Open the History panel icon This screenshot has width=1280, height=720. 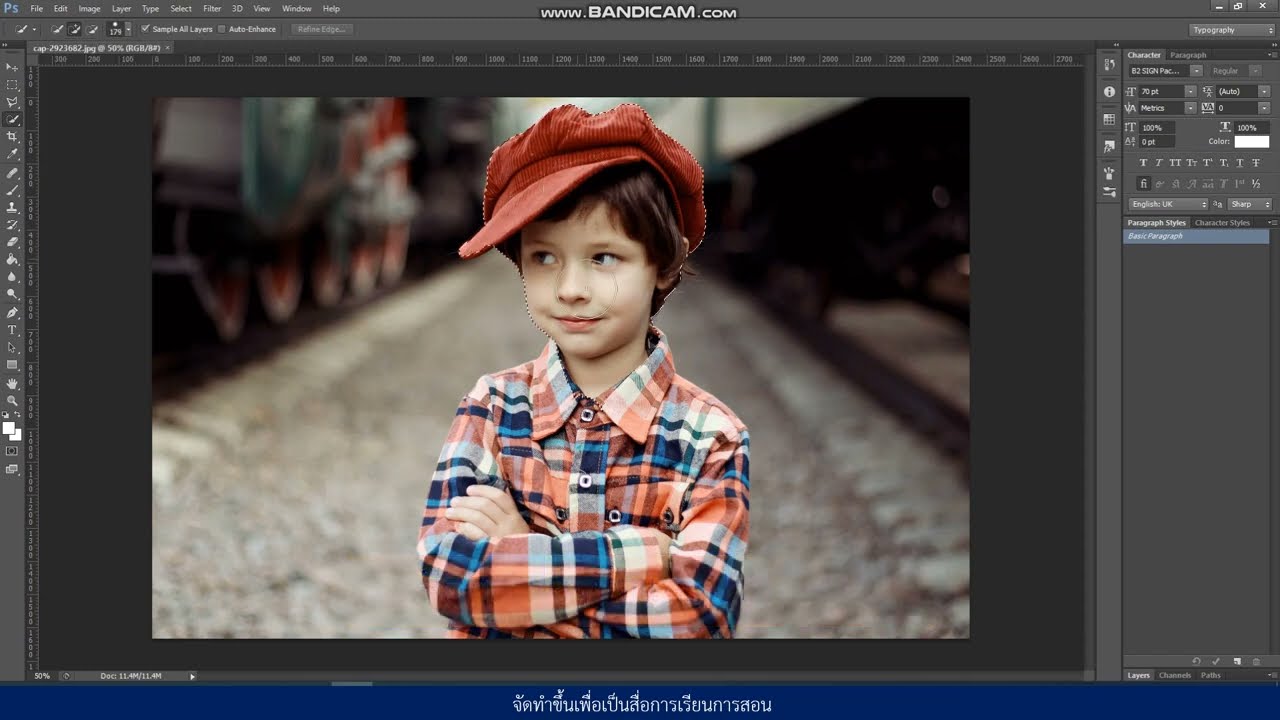[x=1109, y=65]
